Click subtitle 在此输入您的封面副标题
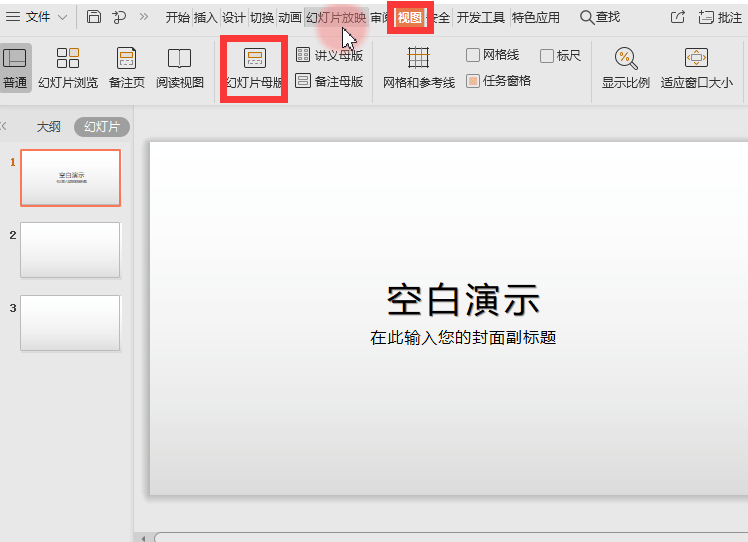This screenshot has height=542, width=748. coord(463,338)
